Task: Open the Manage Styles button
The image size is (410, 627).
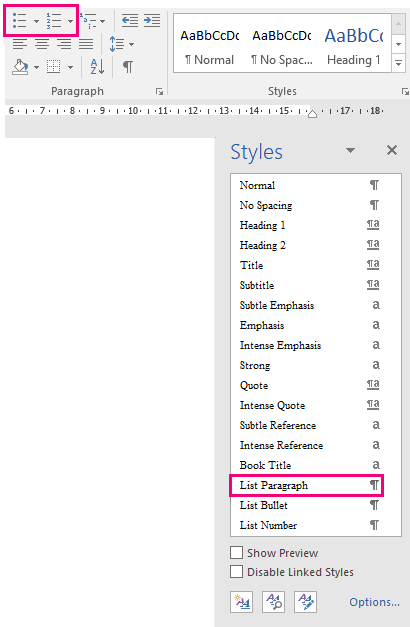Action: pyautogui.click(x=305, y=601)
